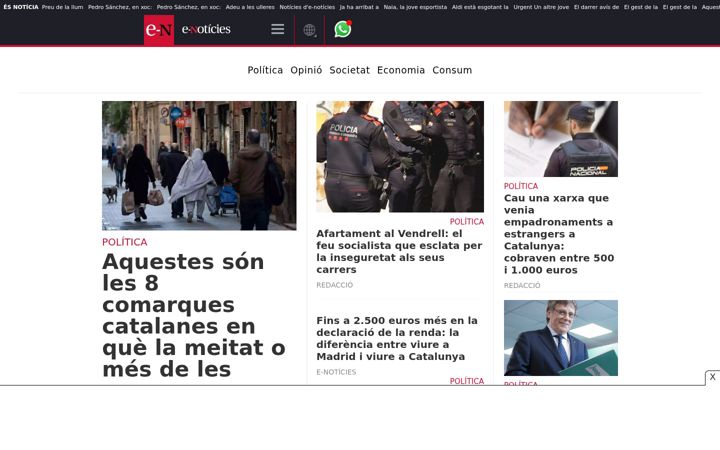Click the 'ÉS NOTÍCIA' ticker label
The height and width of the screenshot is (450, 720).
tap(21, 7)
